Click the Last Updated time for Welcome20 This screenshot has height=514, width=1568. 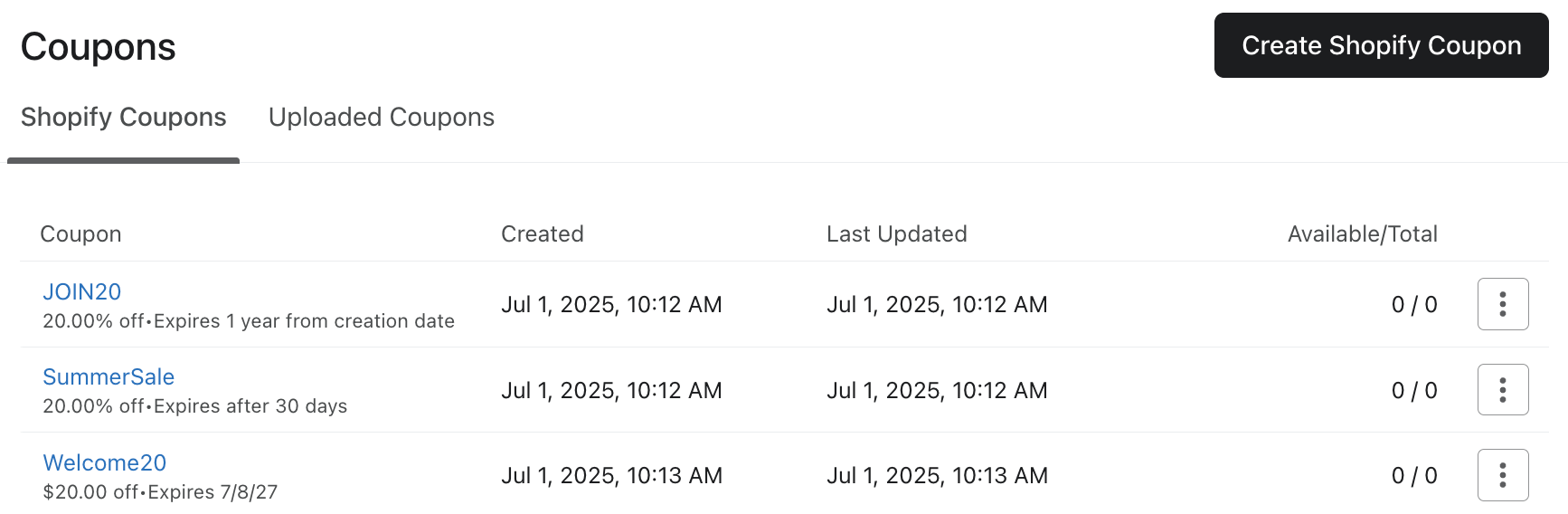coord(937,476)
